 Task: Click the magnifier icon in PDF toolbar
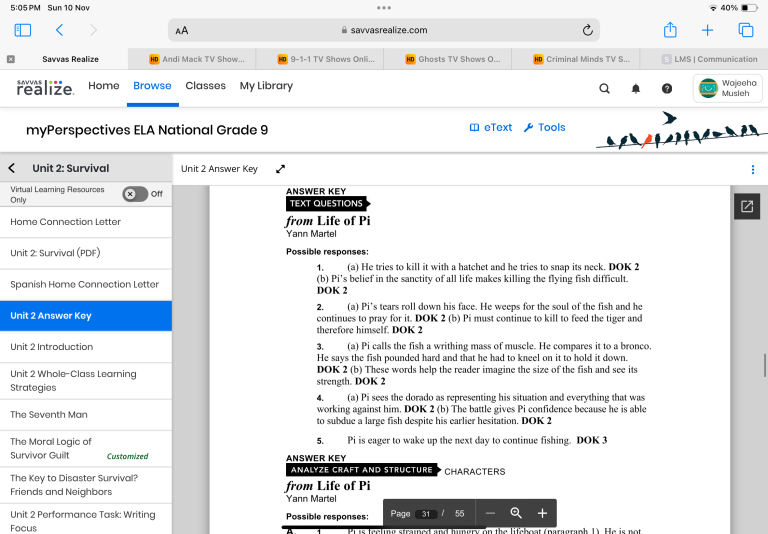pos(516,513)
